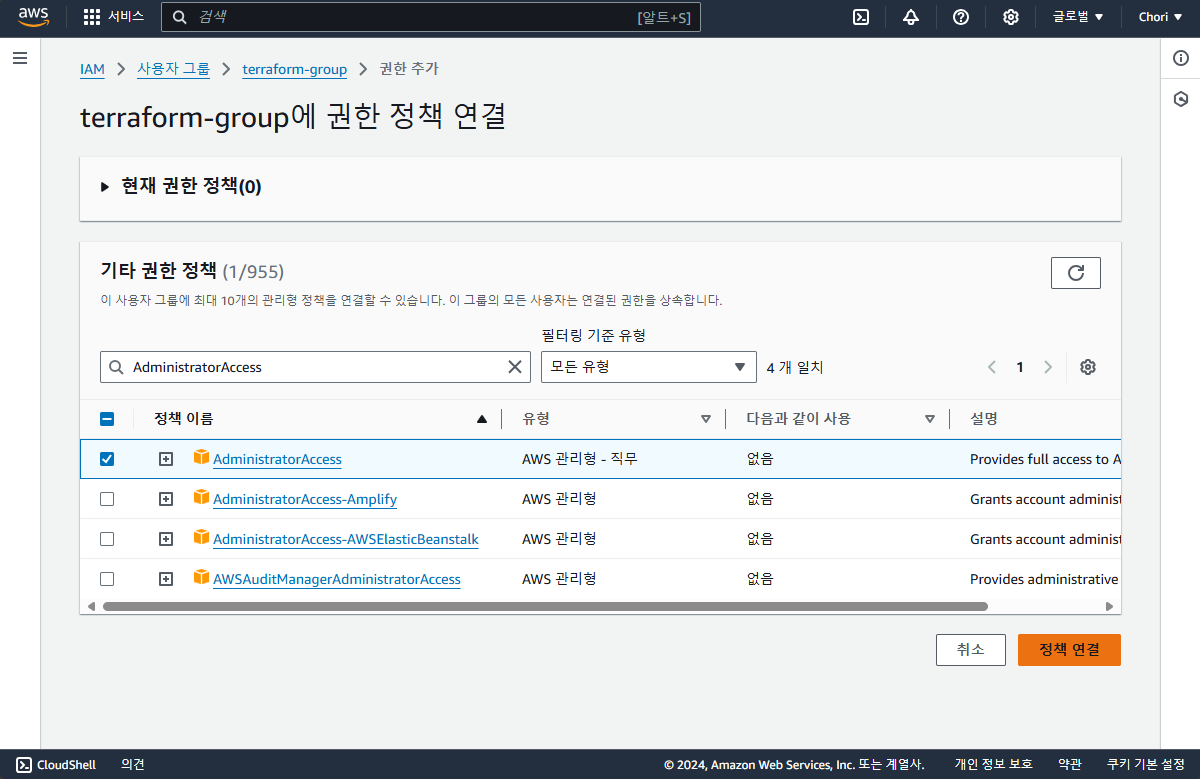The height and width of the screenshot is (779, 1200).
Task: Open the notifications bell
Action: tap(910, 17)
